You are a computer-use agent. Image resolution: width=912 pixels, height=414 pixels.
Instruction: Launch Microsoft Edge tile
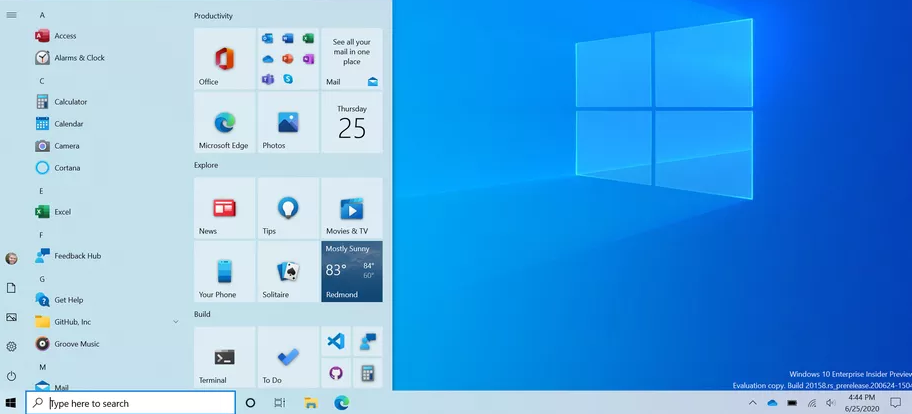pos(225,123)
